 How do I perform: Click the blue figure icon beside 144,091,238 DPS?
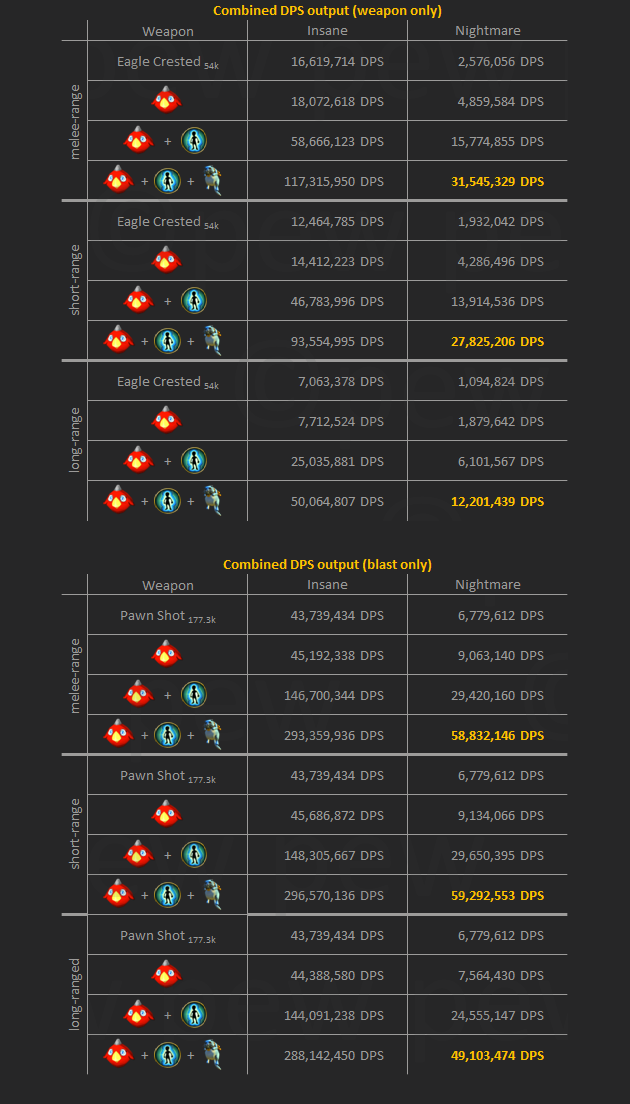194,1015
